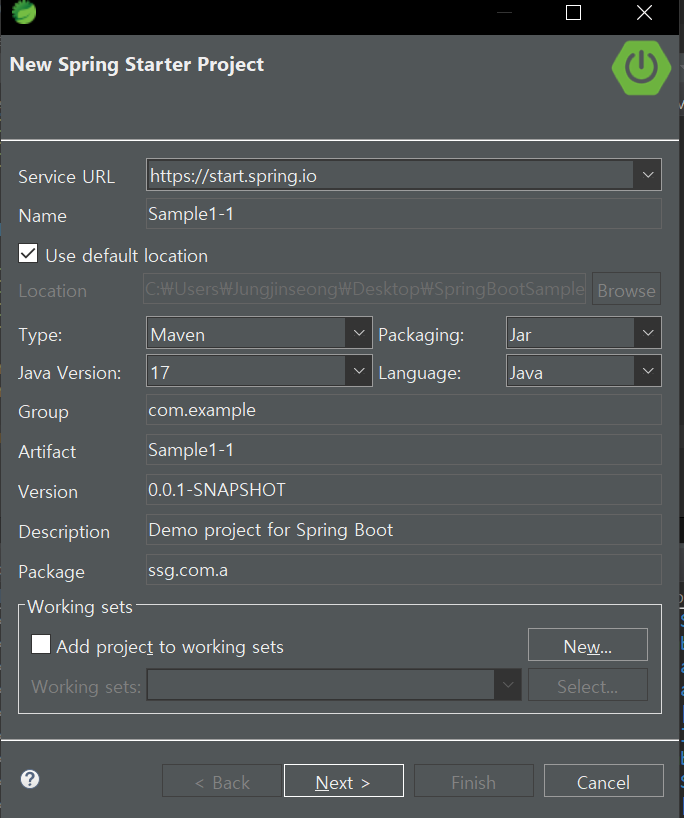This screenshot has width=684, height=818.
Task: Click the Select... working sets button
Action: (588, 685)
